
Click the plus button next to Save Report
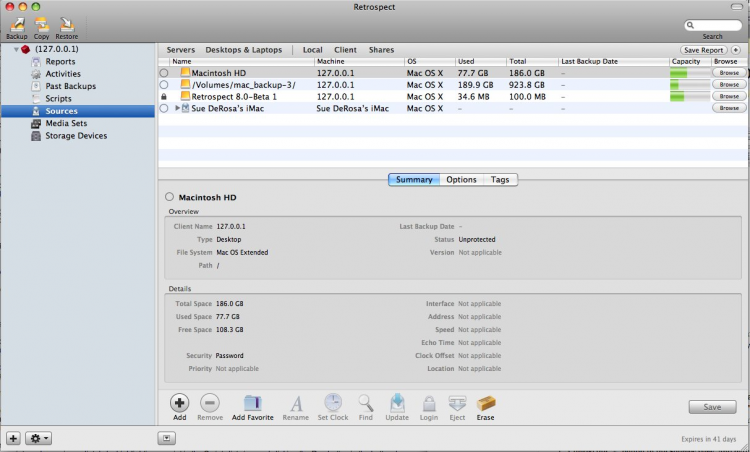click(x=736, y=50)
